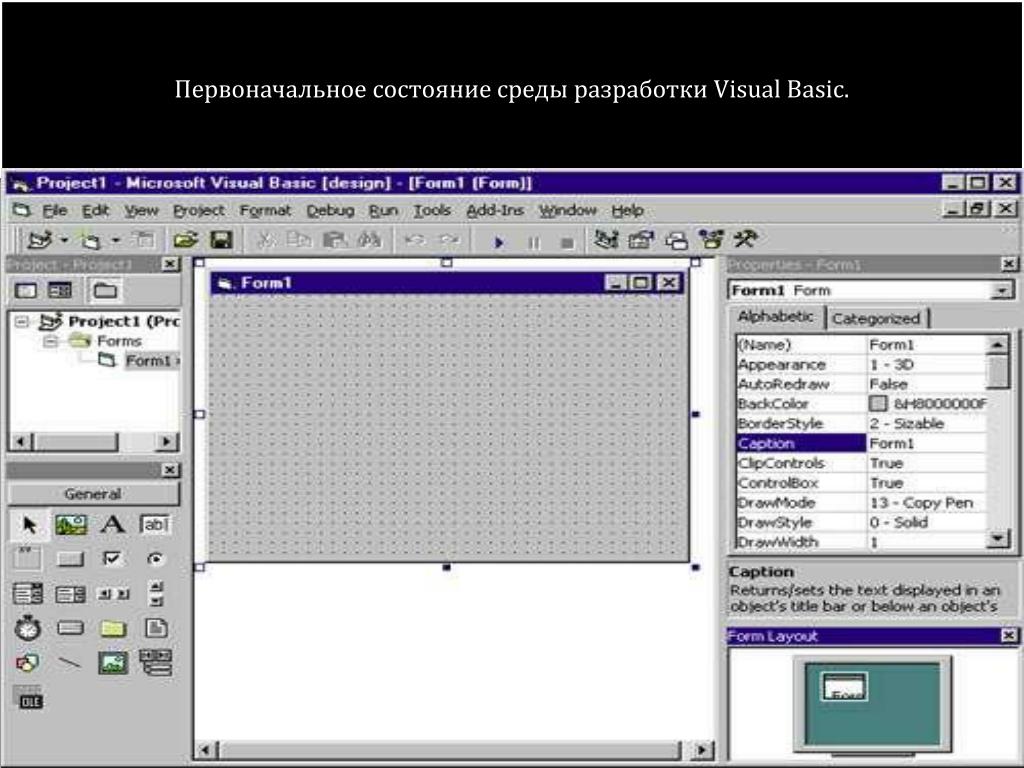Select the PictureBox control in toolbox
This screenshot has height=768, width=1024.
[71, 524]
